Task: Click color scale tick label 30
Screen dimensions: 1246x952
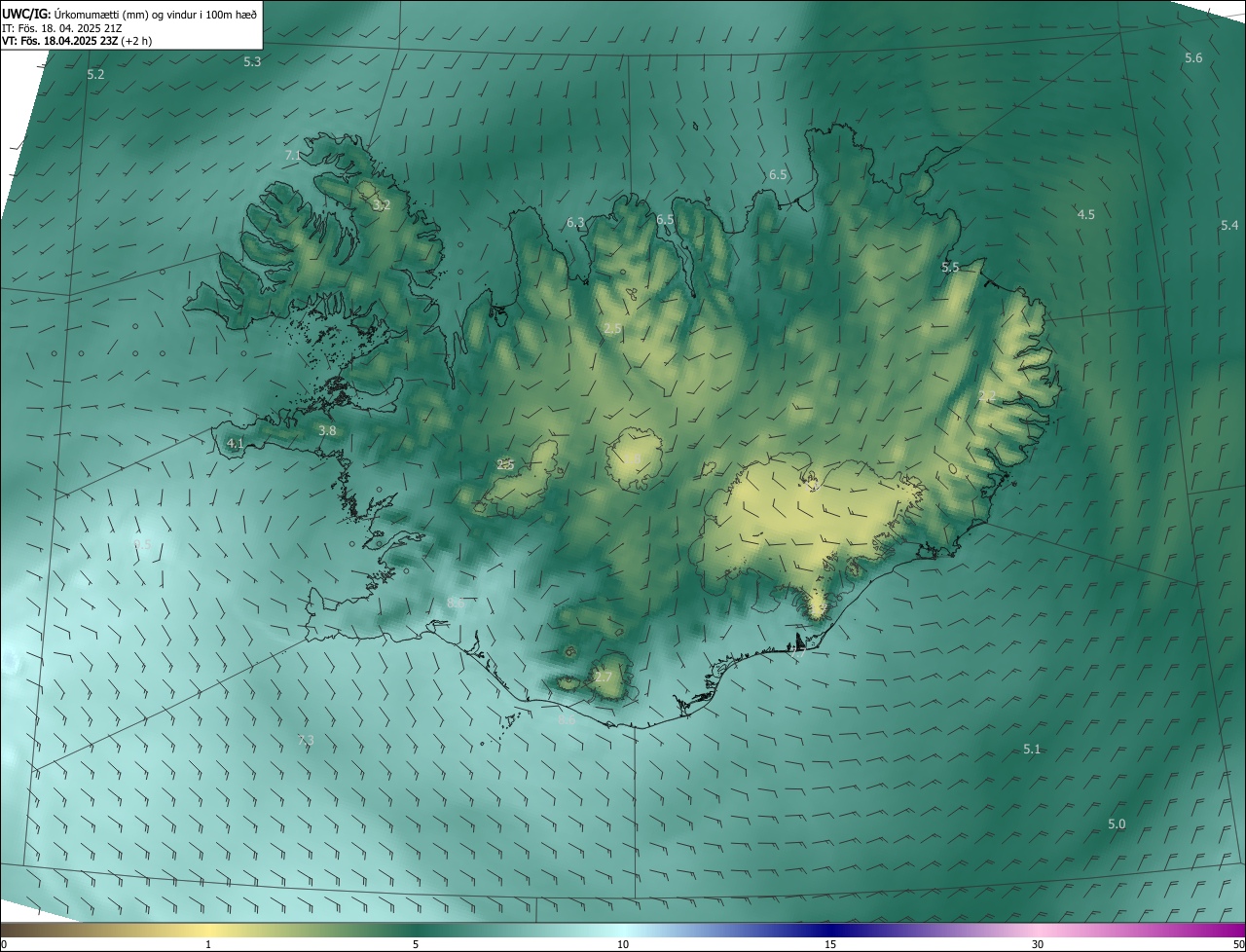Action: click(x=1038, y=944)
